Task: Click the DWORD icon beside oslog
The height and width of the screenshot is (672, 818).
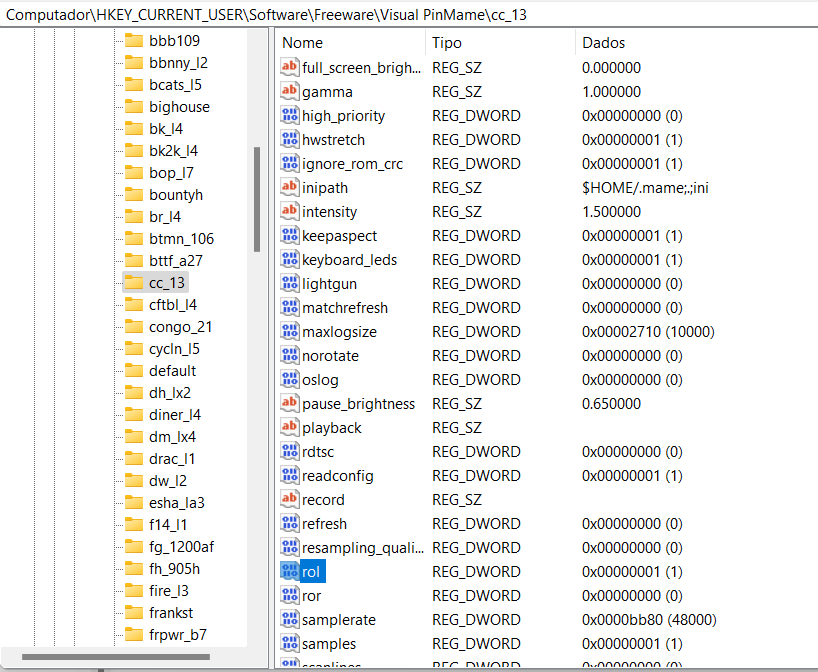Action: [x=290, y=379]
